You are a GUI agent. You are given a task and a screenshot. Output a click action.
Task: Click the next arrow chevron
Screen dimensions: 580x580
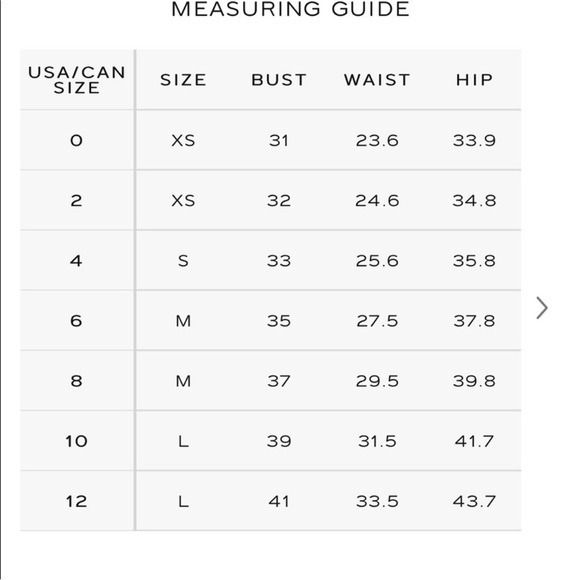coord(542,308)
